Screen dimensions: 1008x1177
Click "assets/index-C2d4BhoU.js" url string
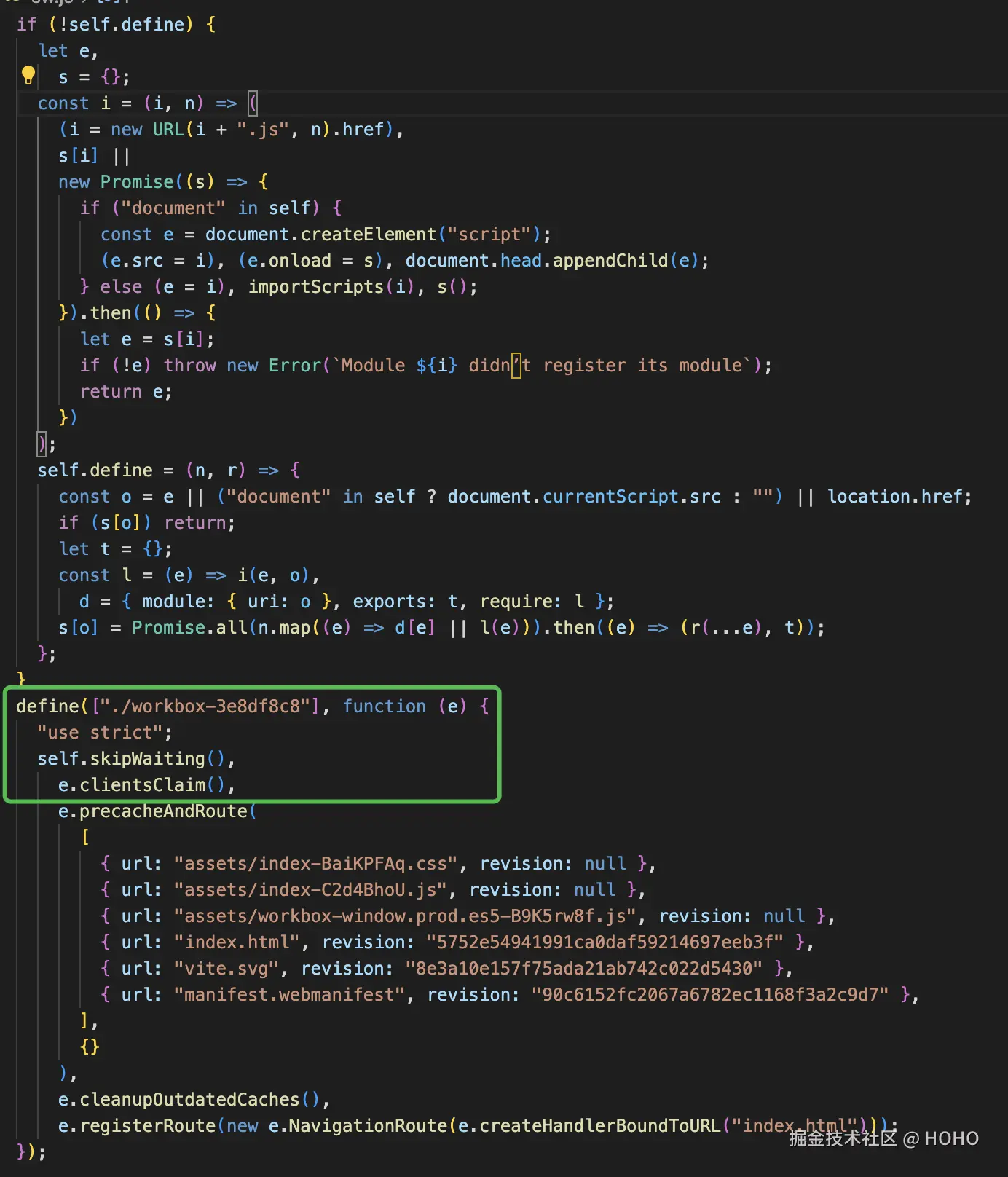click(310, 890)
